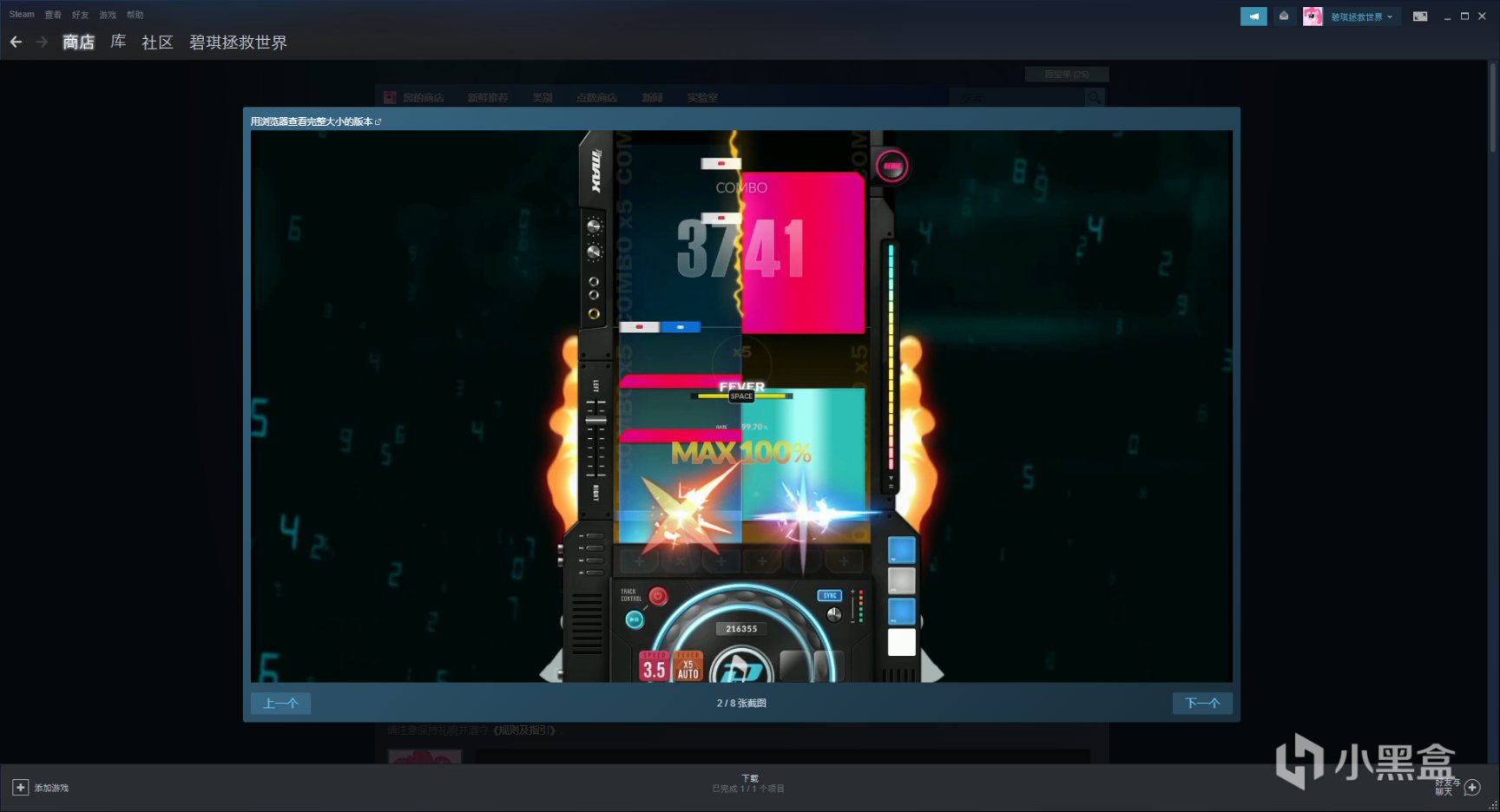Click the external-link icon after 用浏览器查看完整大小的版本
Image resolution: width=1500 pixels, height=812 pixels.
[378, 121]
